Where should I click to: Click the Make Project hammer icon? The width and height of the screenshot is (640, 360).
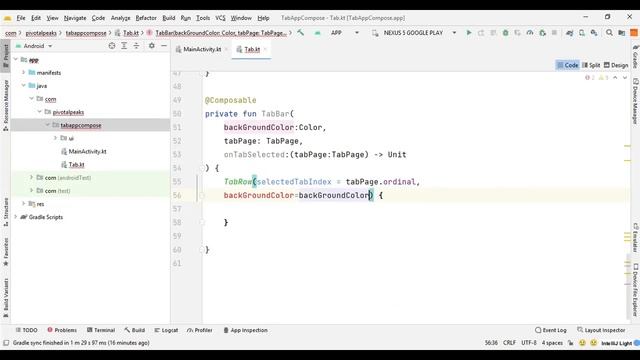[x=301, y=33]
